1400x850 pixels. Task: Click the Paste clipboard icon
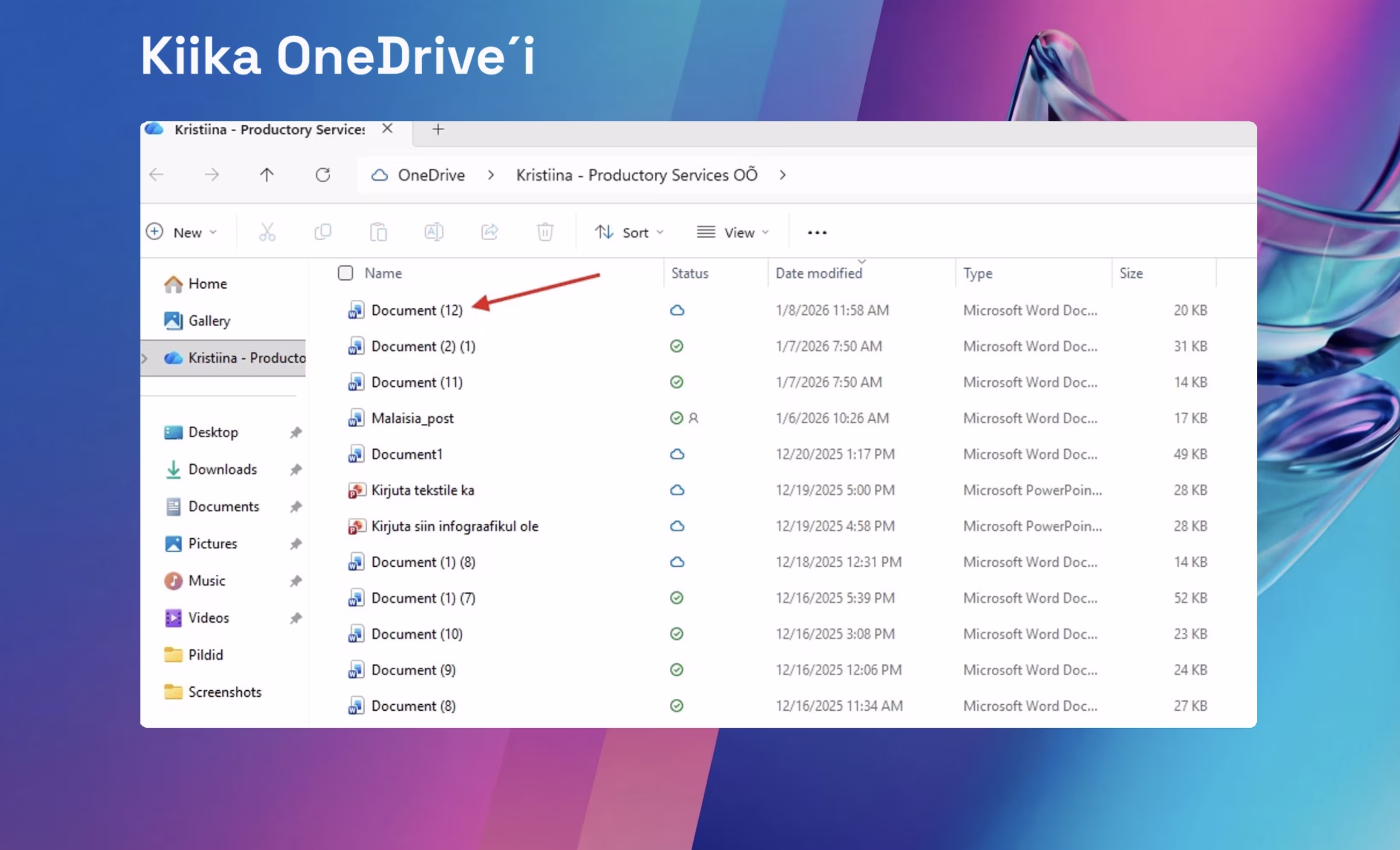[x=378, y=232]
